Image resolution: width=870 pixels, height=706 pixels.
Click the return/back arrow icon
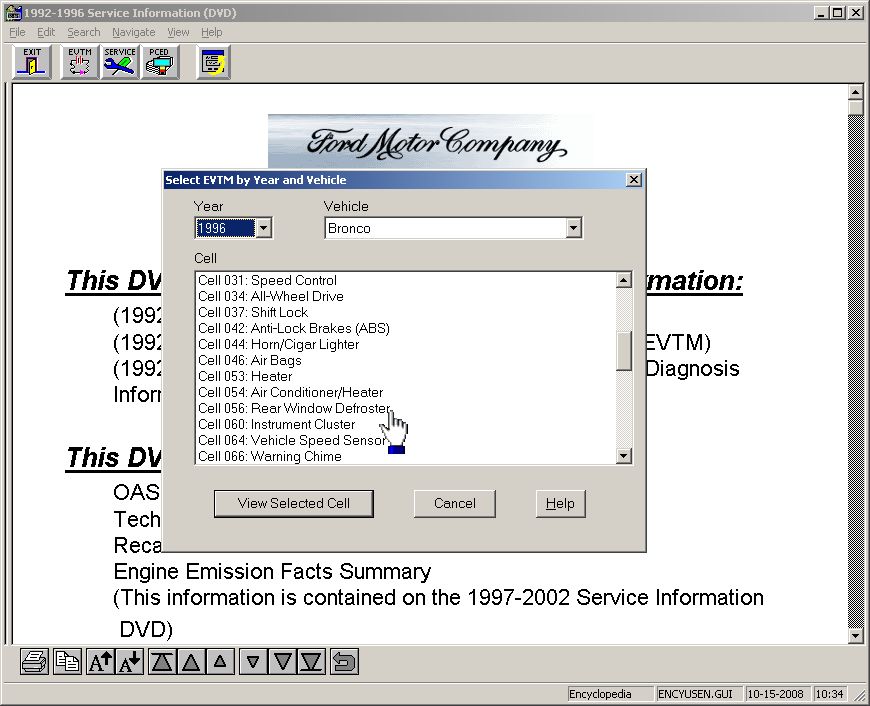[344, 662]
